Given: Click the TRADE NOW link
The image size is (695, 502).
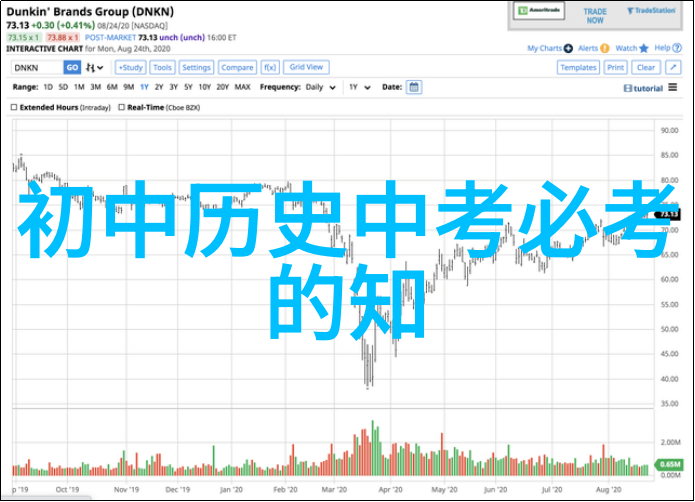Looking at the screenshot, I should click(595, 16).
